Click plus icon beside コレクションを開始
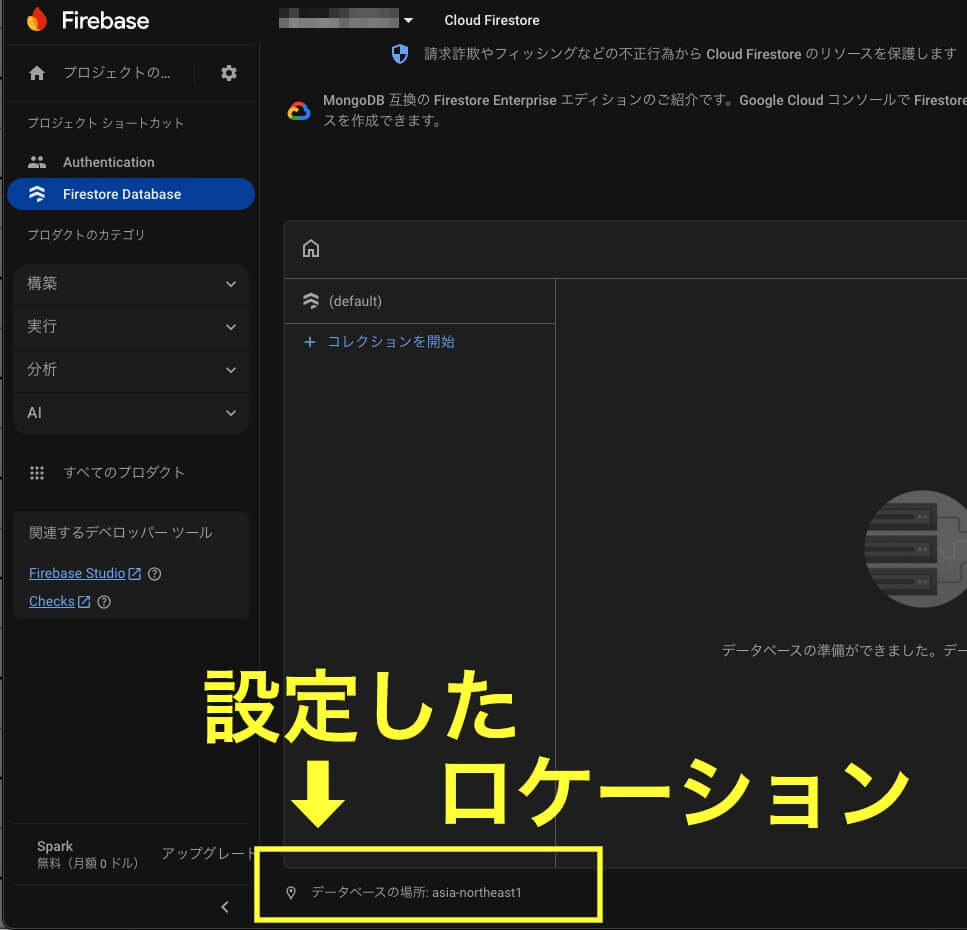The width and height of the screenshot is (967, 930). click(310, 342)
